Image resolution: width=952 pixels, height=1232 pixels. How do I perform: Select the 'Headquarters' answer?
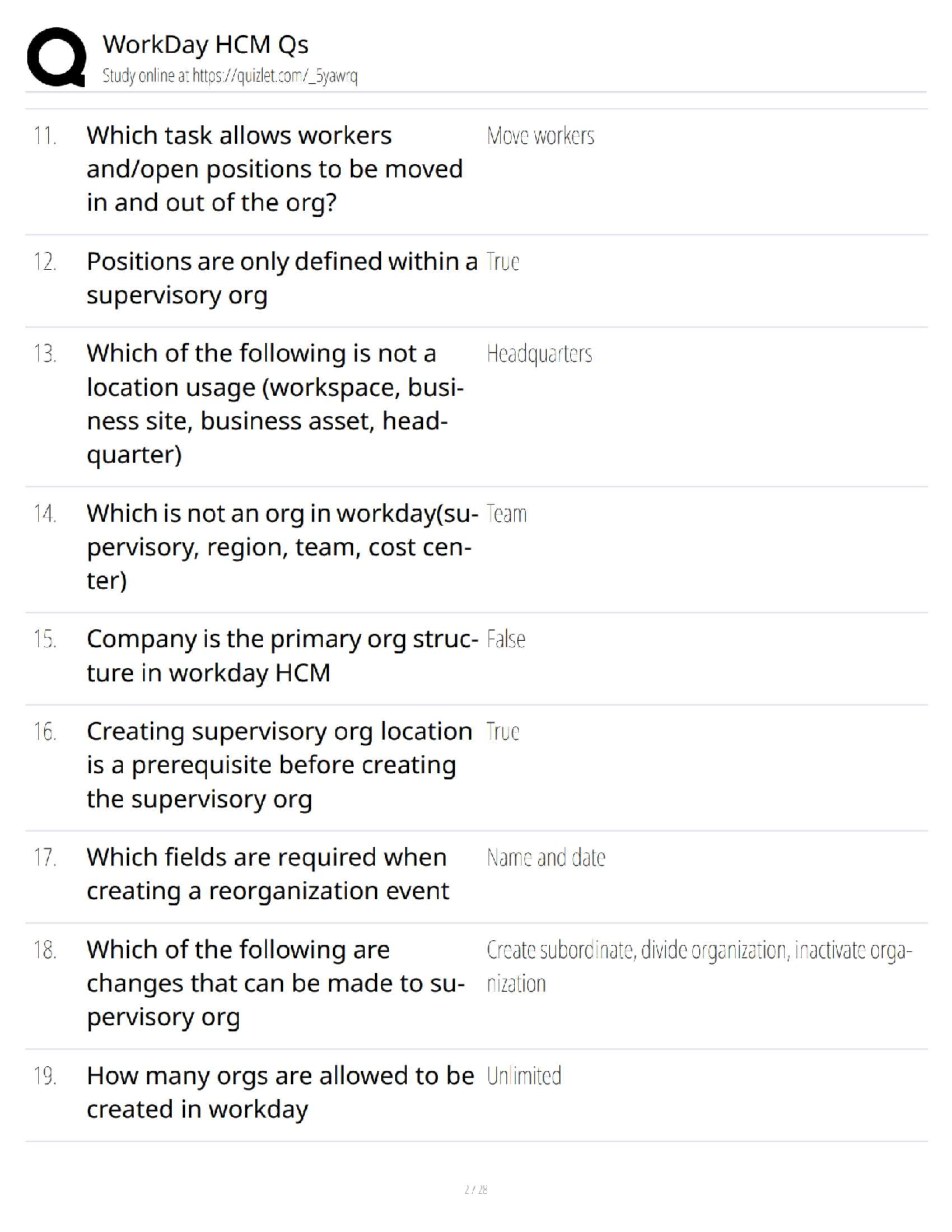pyautogui.click(x=539, y=354)
